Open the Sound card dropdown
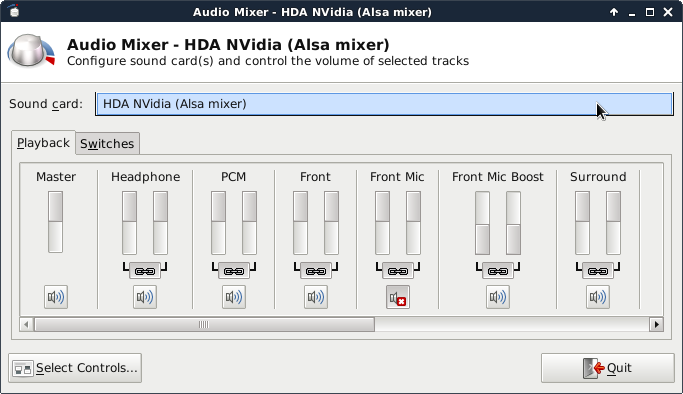The image size is (683, 394). (384, 104)
